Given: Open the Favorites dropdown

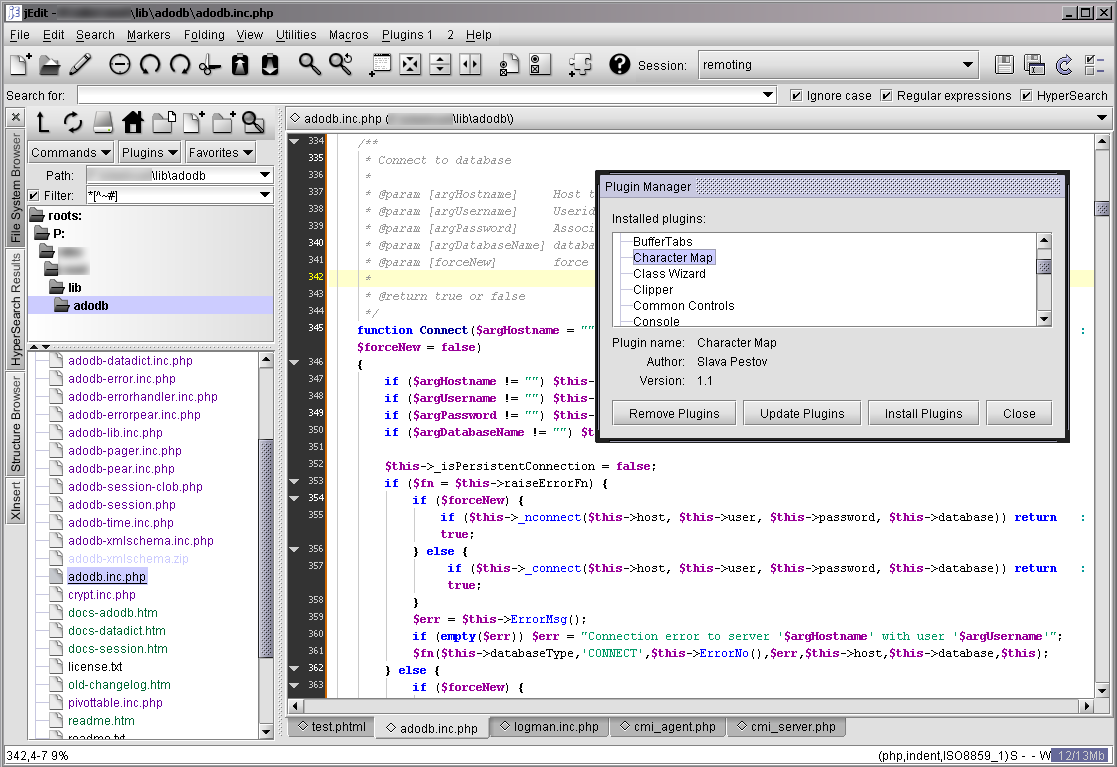Looking at the screenshot, I should 221,152.
